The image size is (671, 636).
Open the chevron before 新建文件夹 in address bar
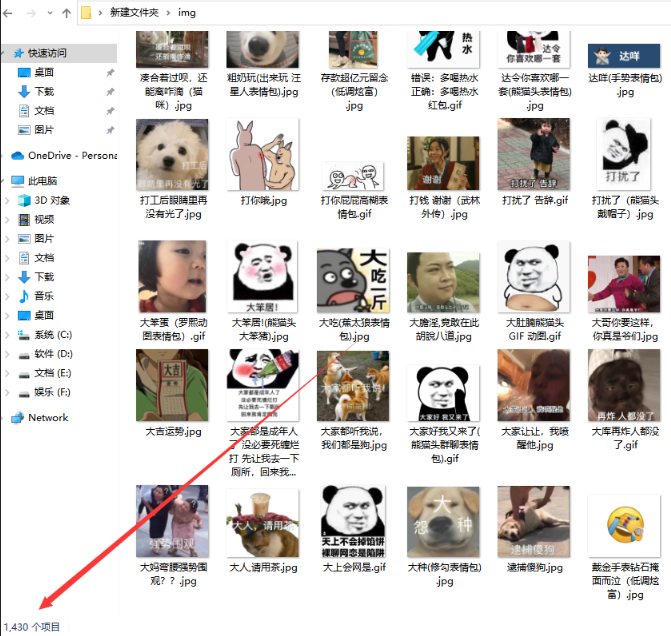click(x=100, y=13)
